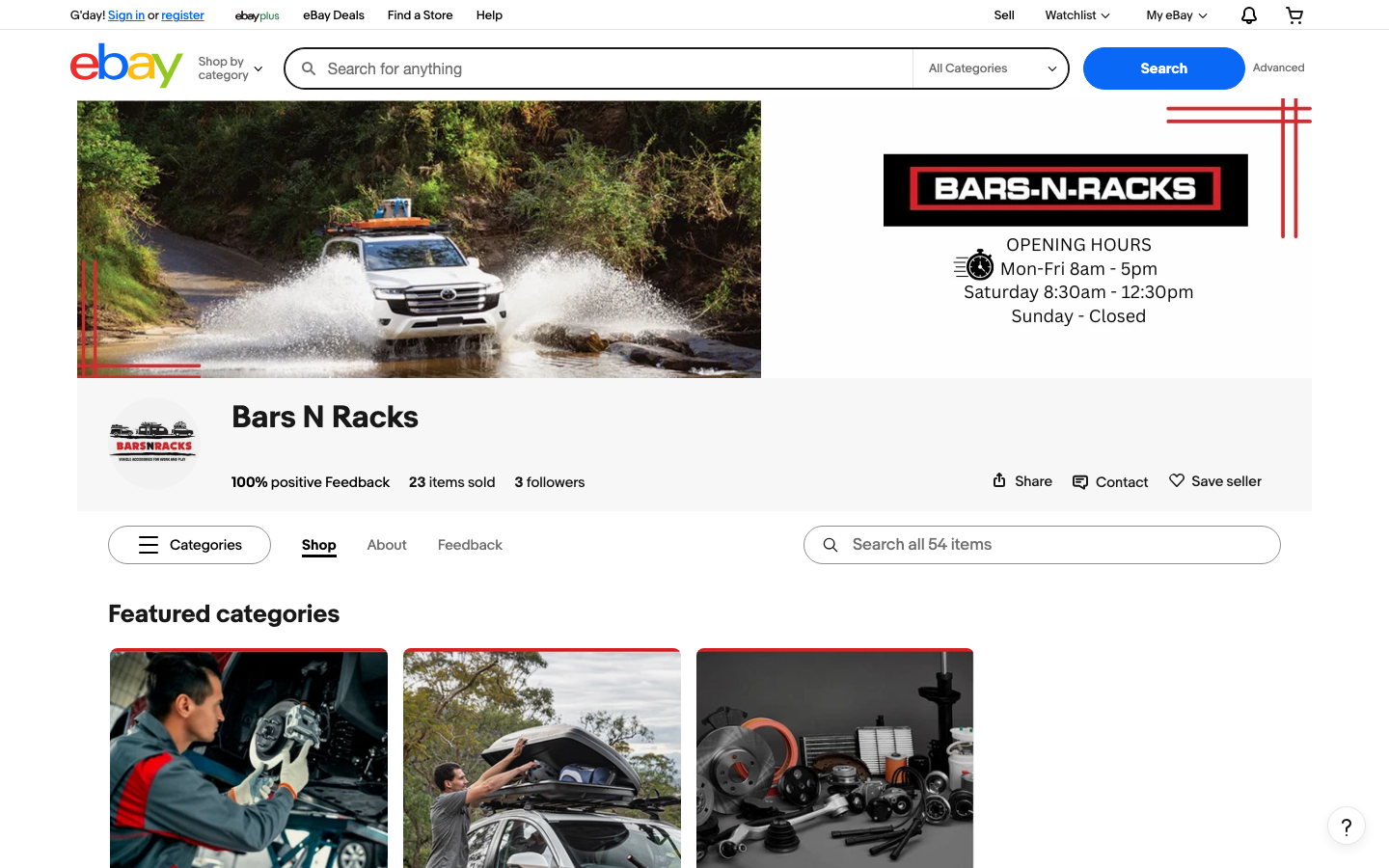Click the Sell link
This screenshot has height=868, width=1389.
[1004, 15]
